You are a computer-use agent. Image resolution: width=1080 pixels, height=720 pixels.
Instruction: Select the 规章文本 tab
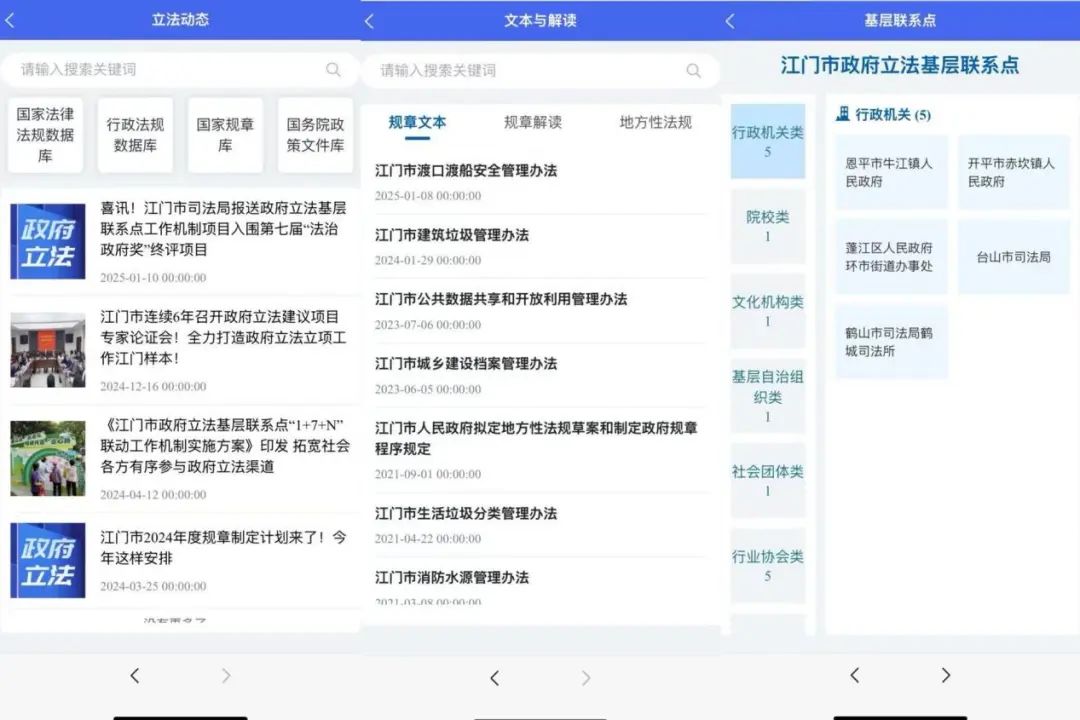(x=417, y=122)
